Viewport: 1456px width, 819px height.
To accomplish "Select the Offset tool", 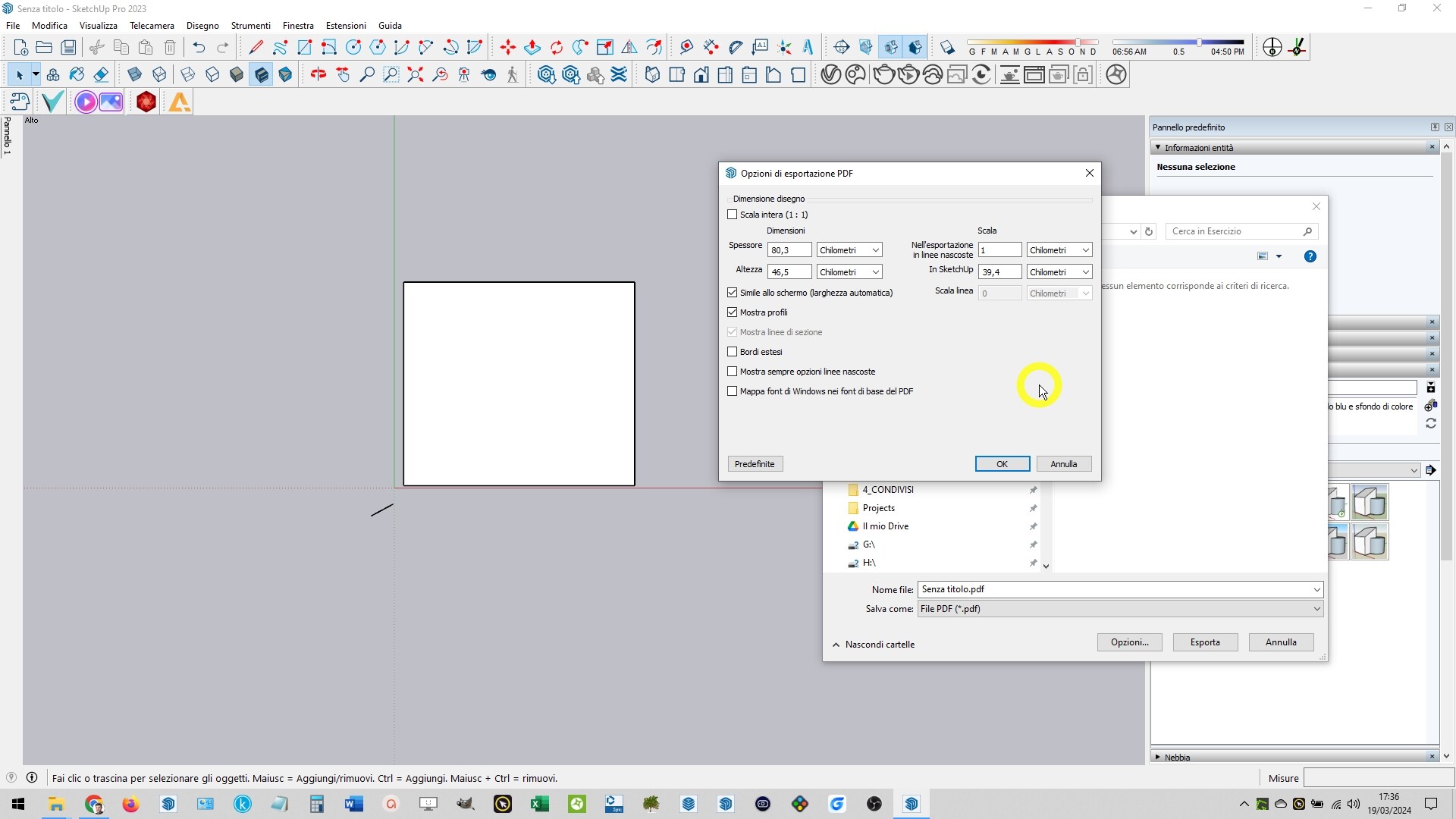I will 653,48.
